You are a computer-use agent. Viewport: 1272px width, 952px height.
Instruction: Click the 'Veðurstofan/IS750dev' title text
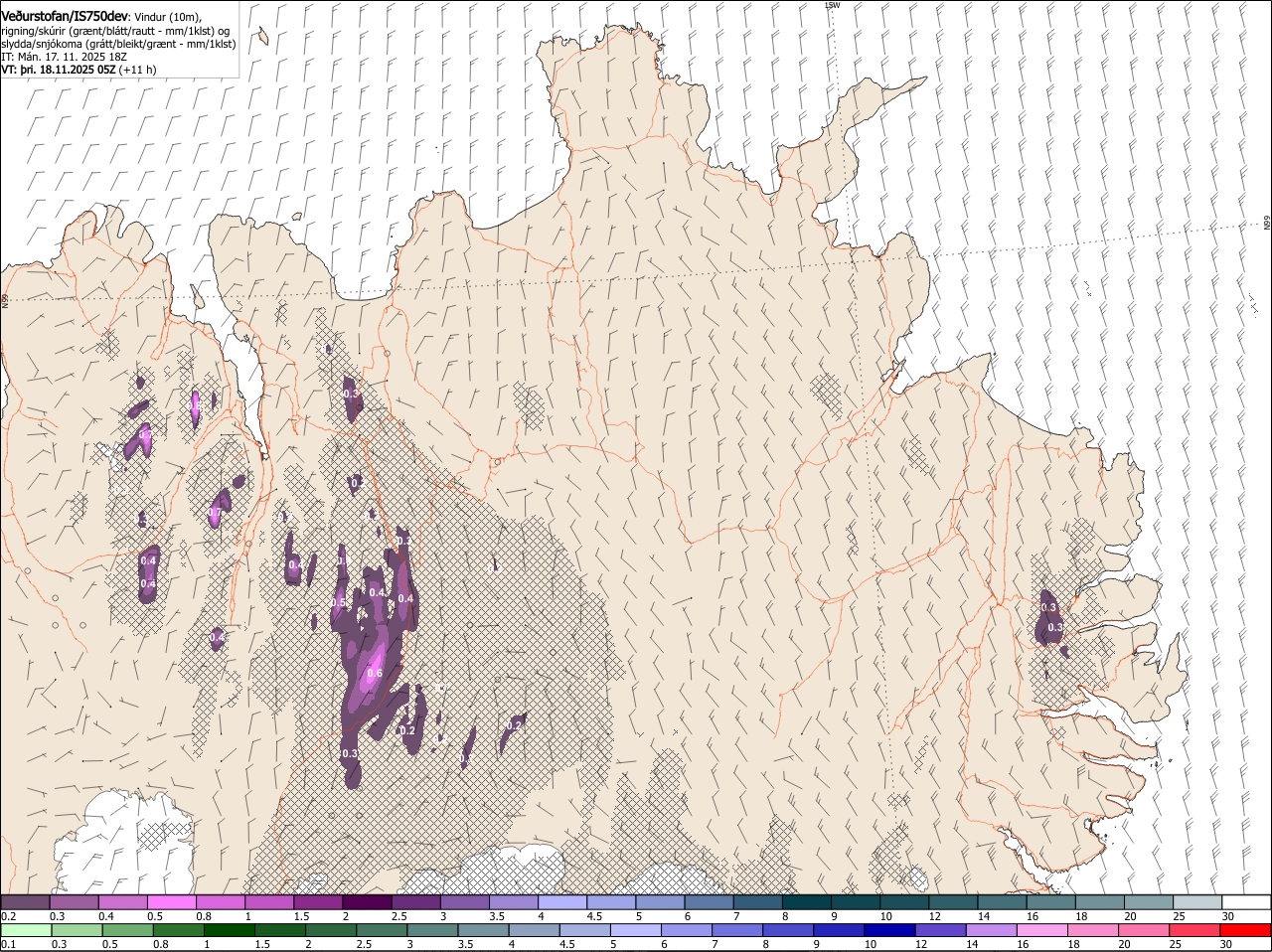point(65,16)
